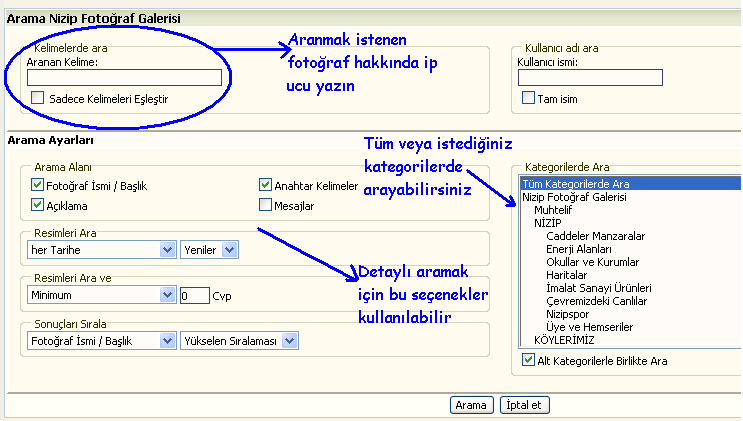Select Tüm Kategorilerde Ara list item

[x=630, y=184]
